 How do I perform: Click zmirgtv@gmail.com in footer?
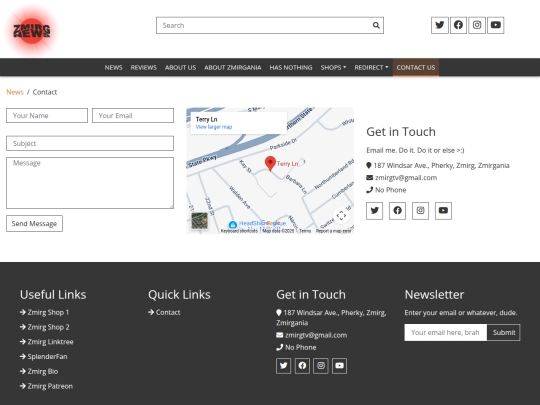(316, 335)
